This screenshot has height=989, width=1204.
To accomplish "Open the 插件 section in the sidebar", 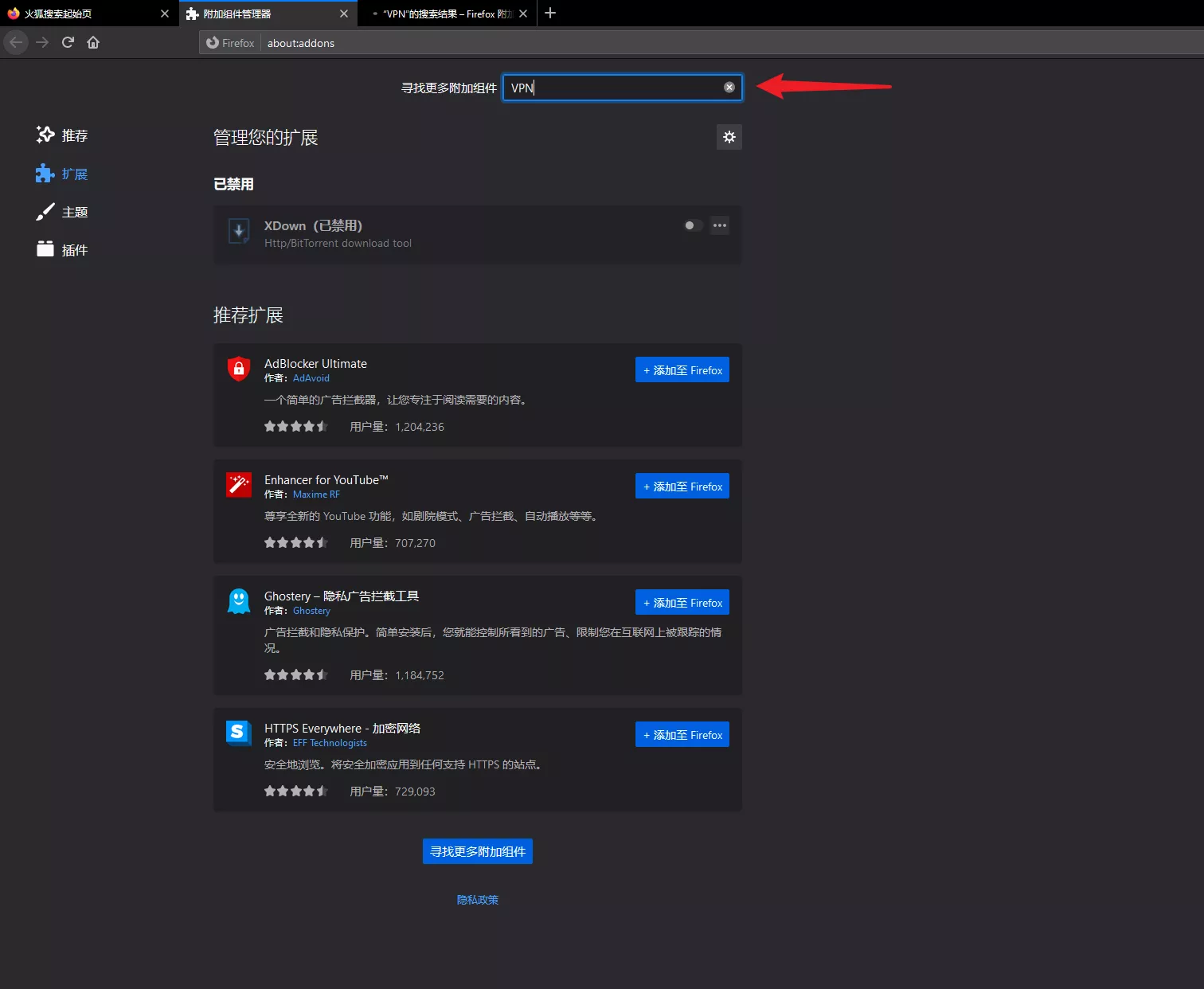I will pos(62,250).
